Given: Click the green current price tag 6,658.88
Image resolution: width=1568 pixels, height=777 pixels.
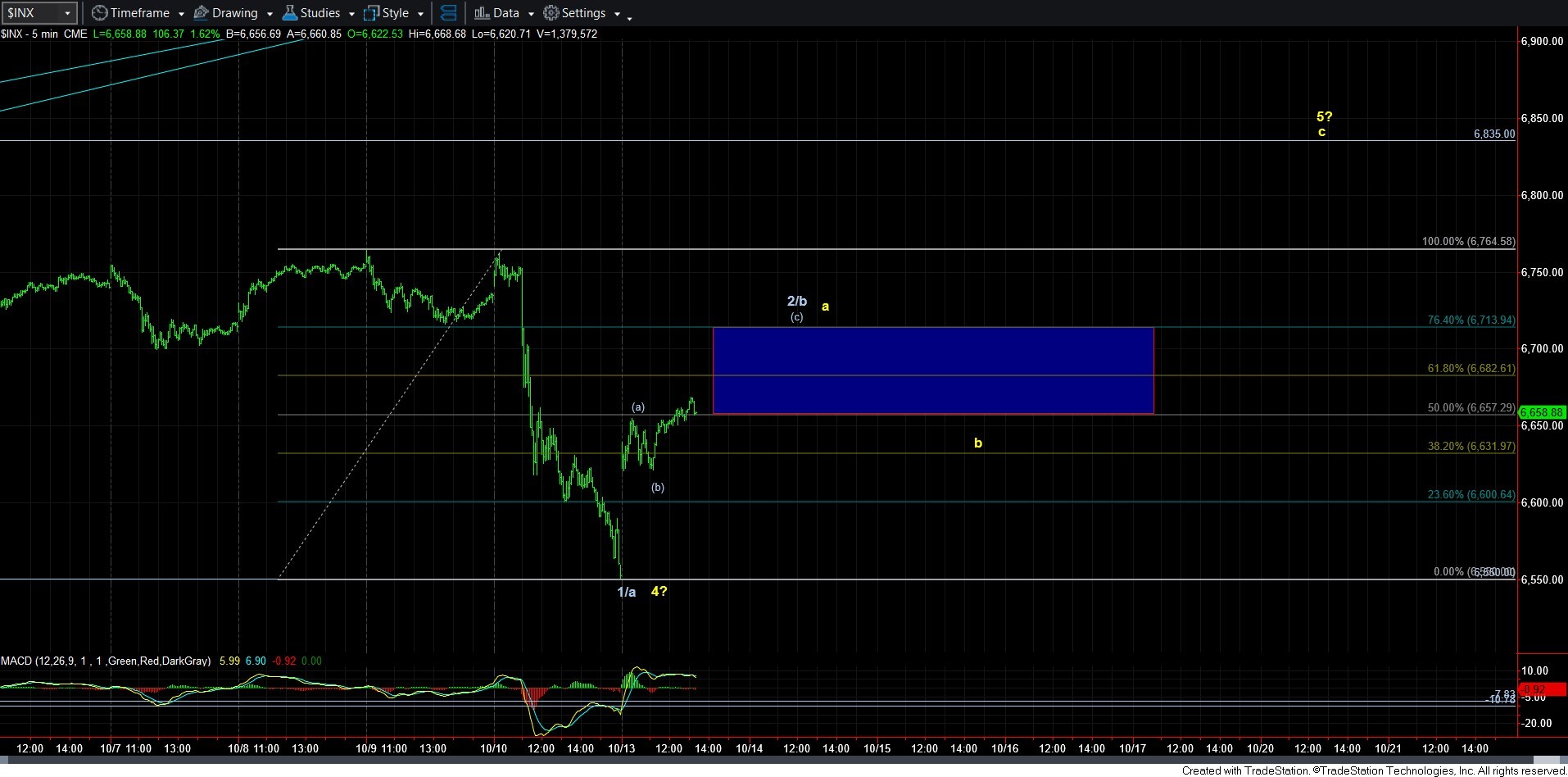Looking at the screenshot, I should click(x=1541, y=412).
